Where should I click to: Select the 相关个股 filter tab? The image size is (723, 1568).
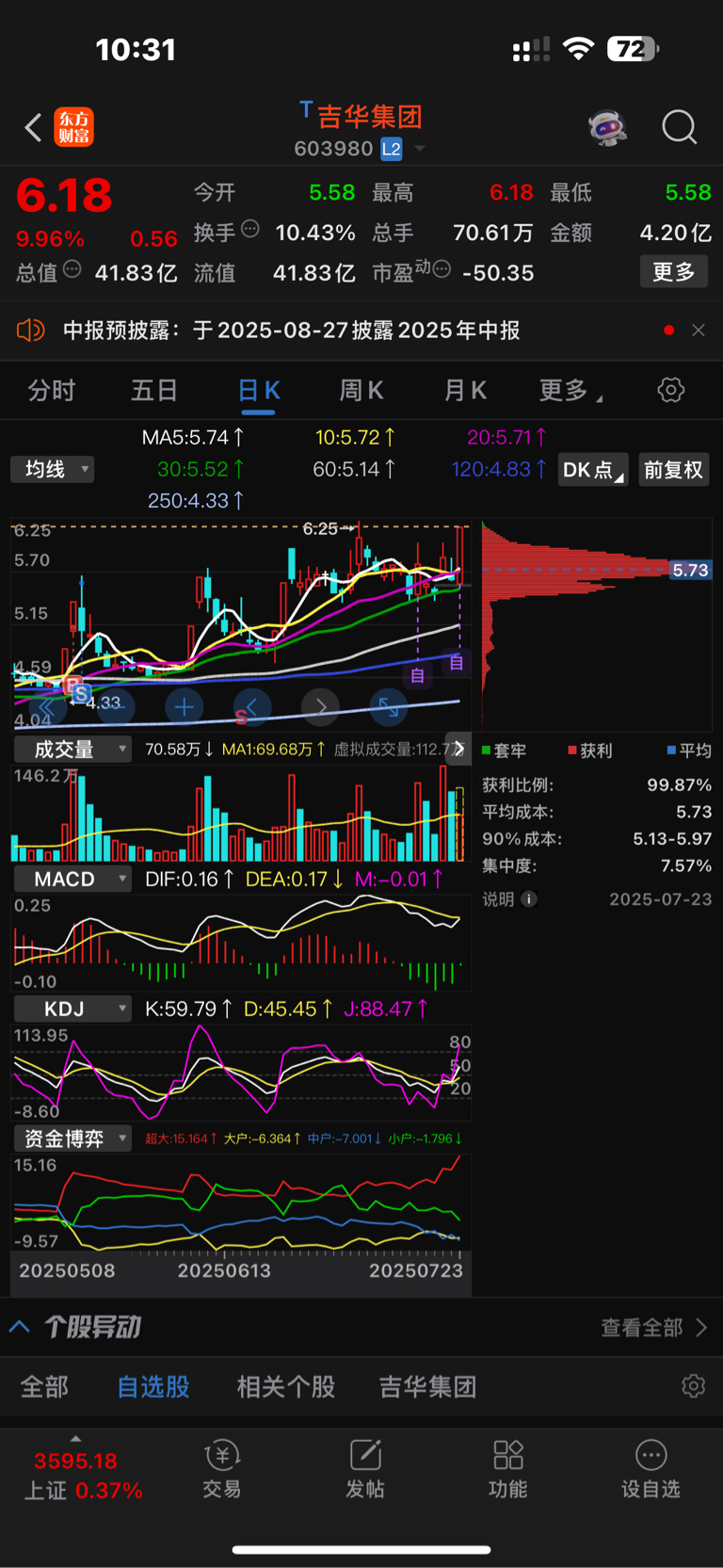pyautogui.click(x=286, y=1387)
